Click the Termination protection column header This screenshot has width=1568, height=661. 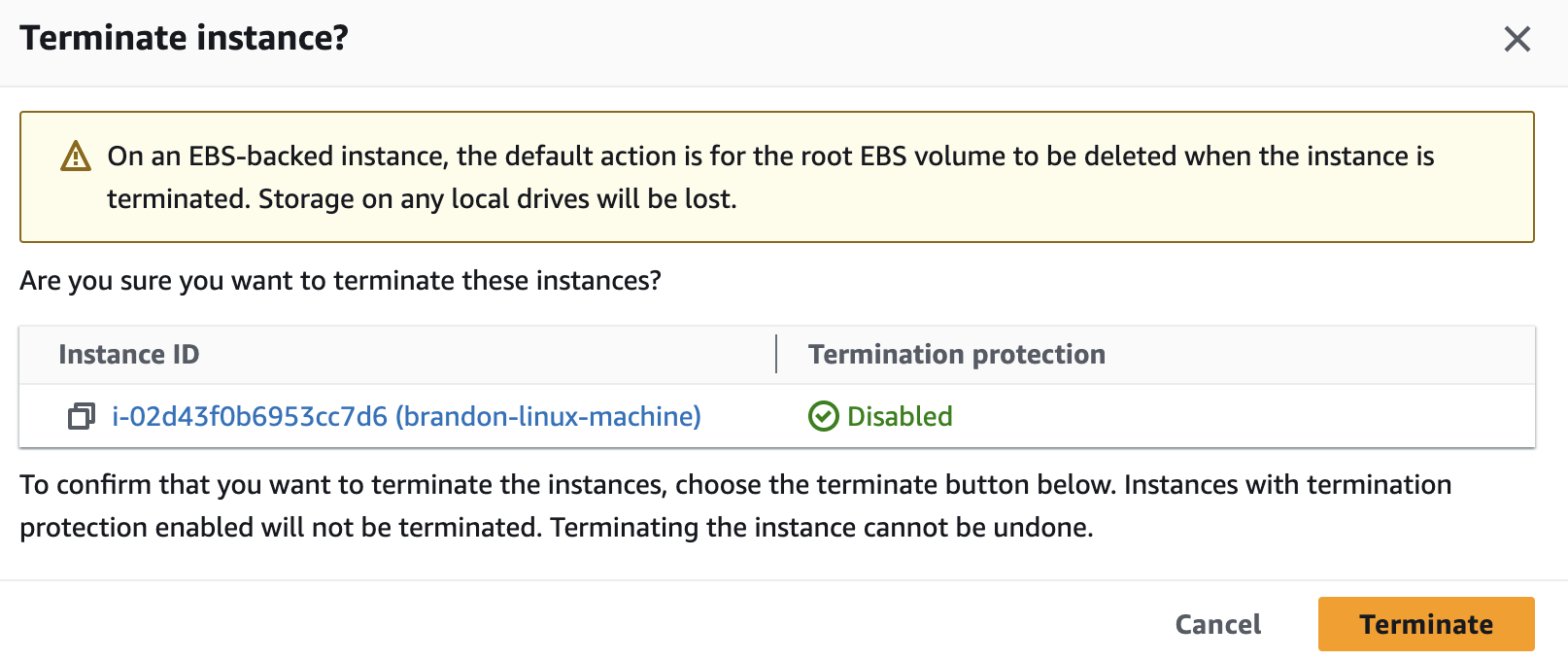pyautogui.click(x=957, y=355)
